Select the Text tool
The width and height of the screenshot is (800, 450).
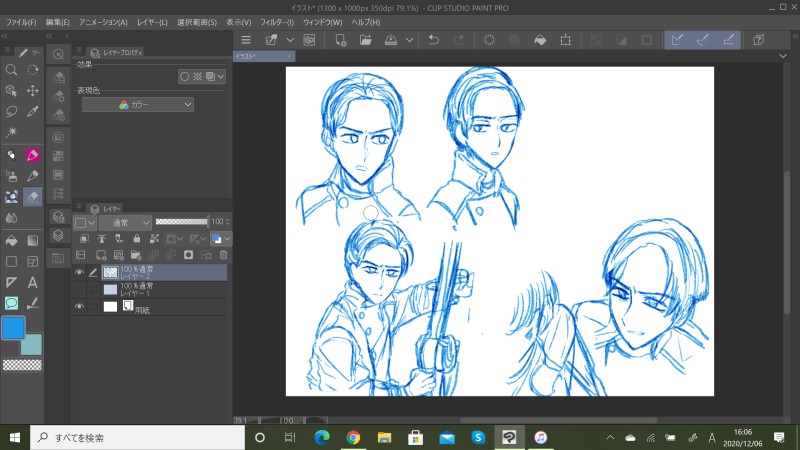tap(33, 283)
